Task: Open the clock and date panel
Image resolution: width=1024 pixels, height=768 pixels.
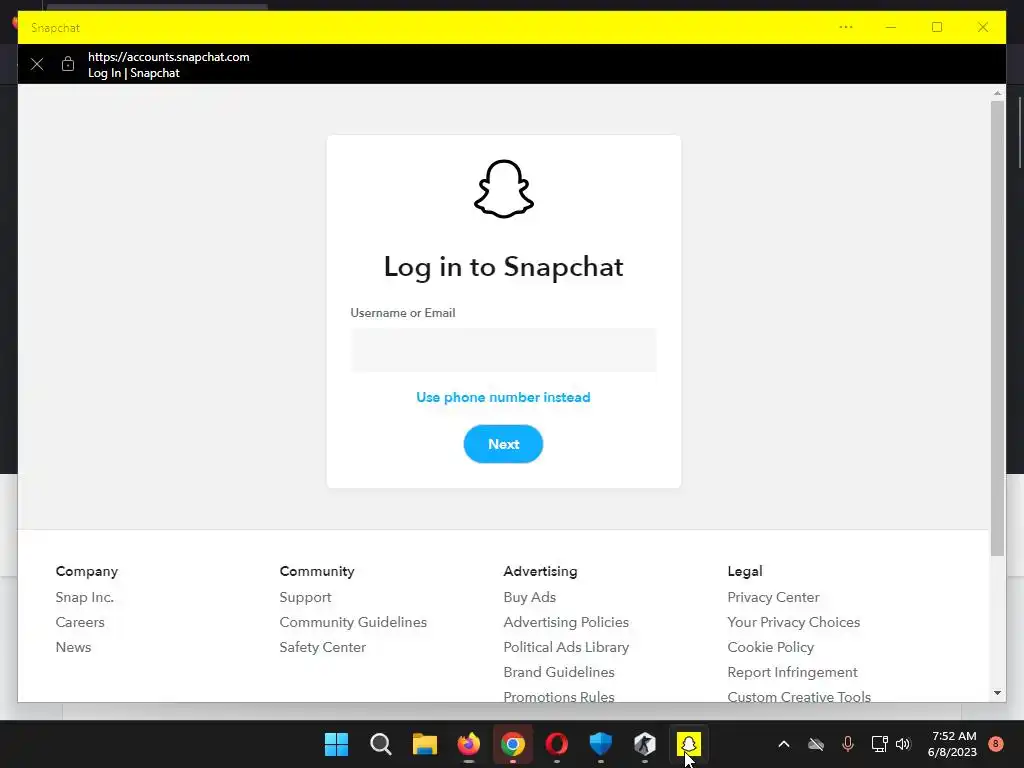Action: [953, 744]
